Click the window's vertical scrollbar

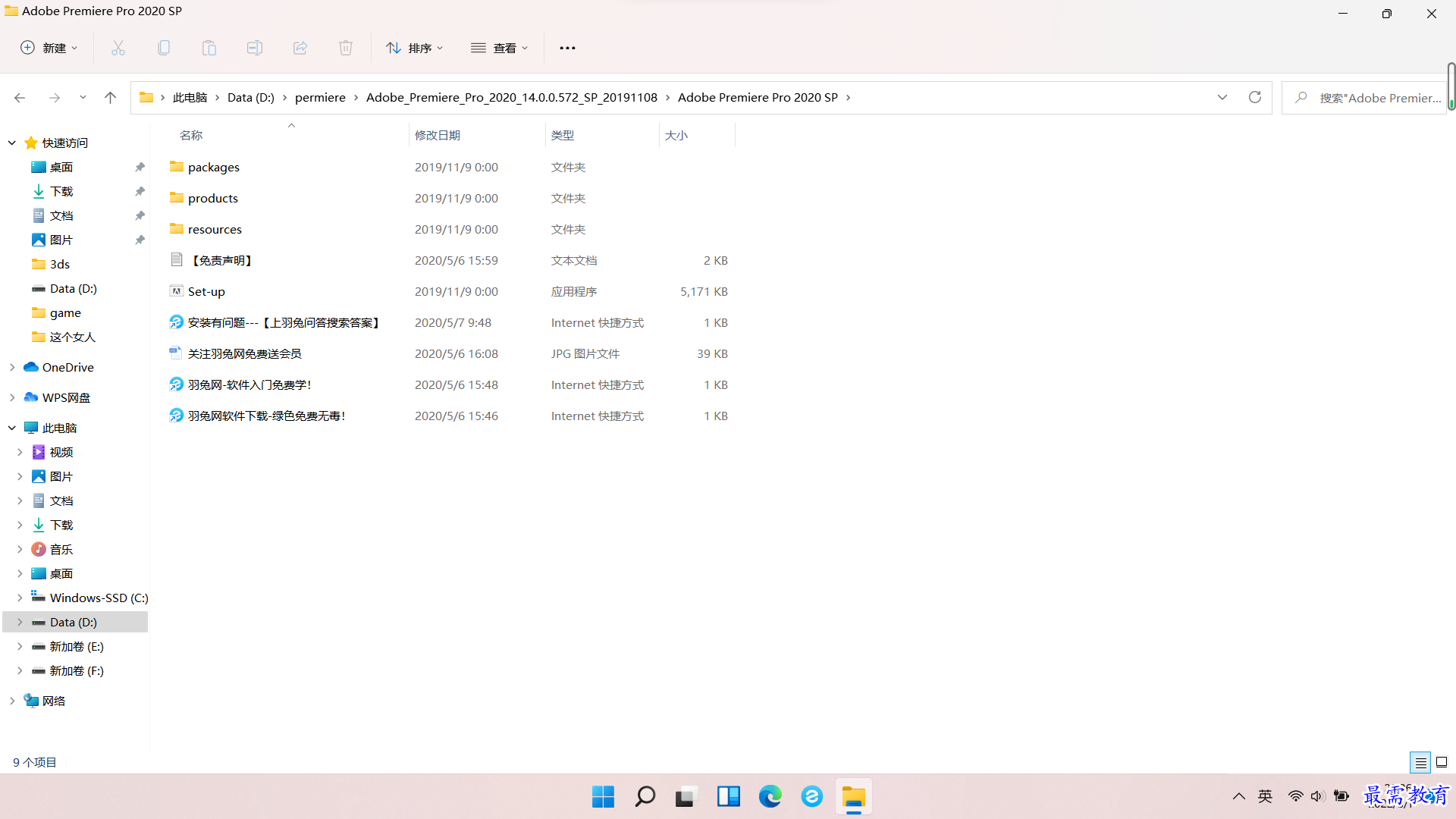click(x=1451, y=87)
